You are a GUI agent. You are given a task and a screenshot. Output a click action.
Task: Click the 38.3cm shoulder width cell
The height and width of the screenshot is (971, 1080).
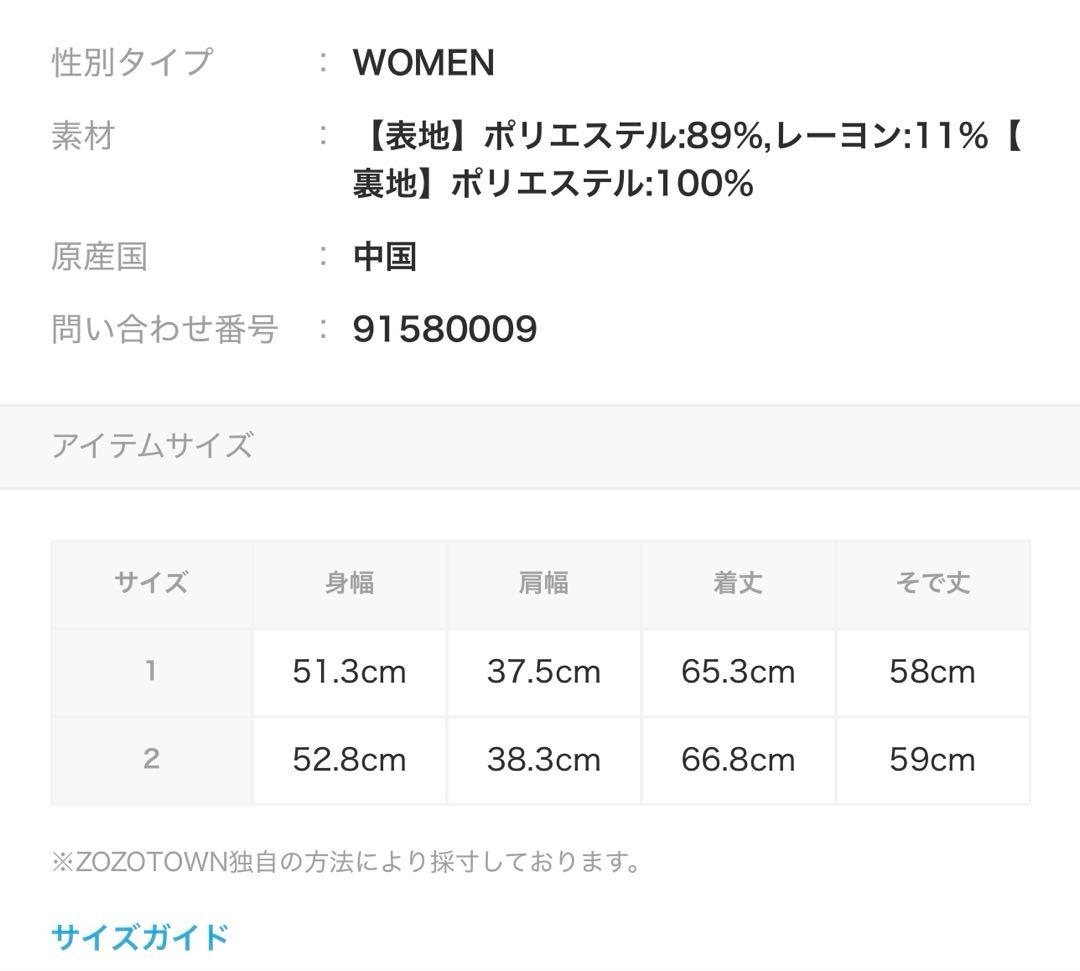[x=543, y=760]
